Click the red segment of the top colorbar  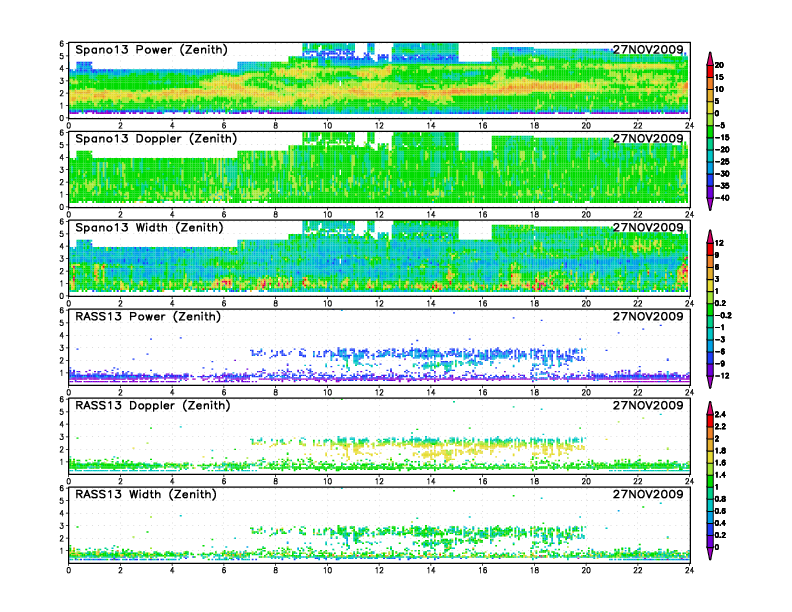710,71
